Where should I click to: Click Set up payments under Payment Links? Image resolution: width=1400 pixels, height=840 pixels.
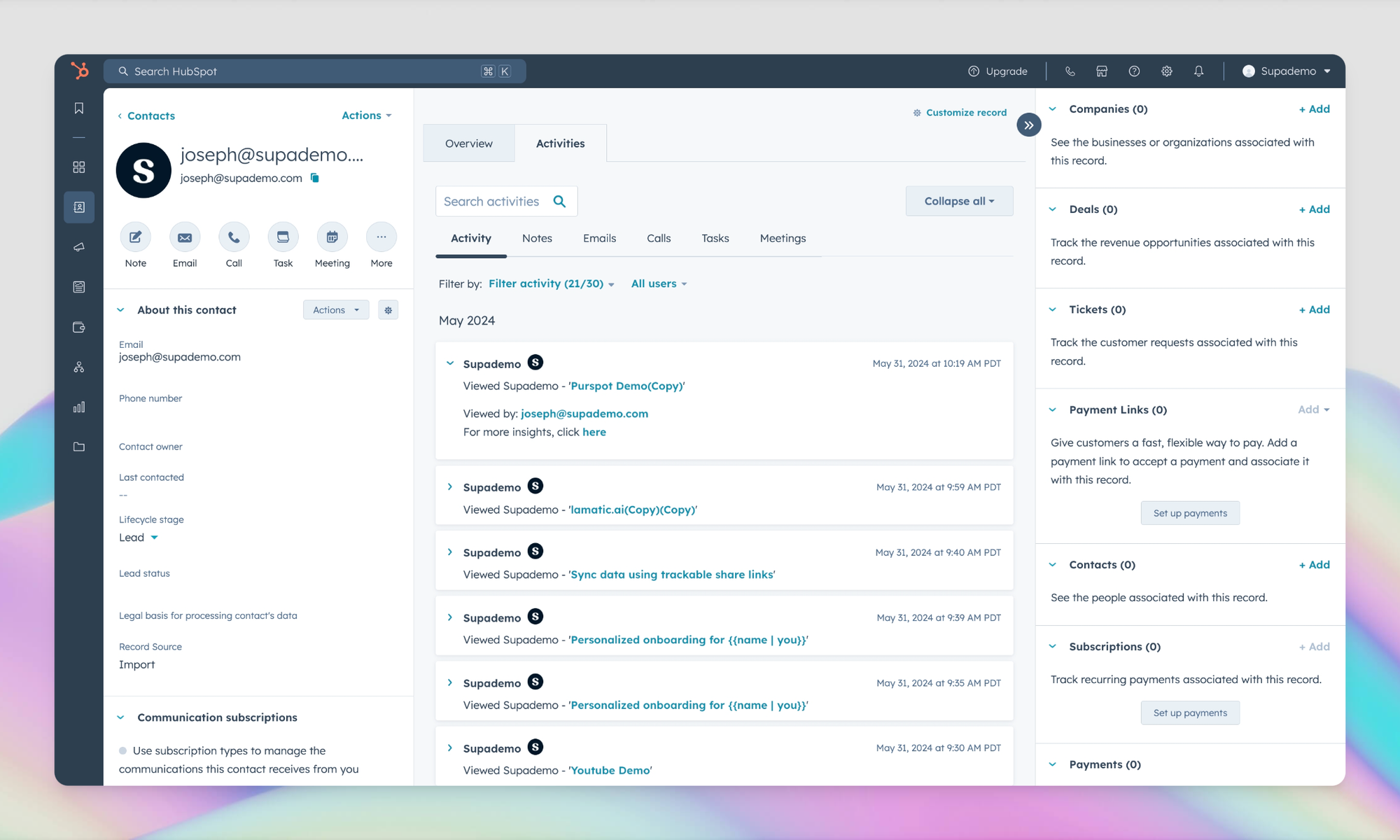[1190, 513]
